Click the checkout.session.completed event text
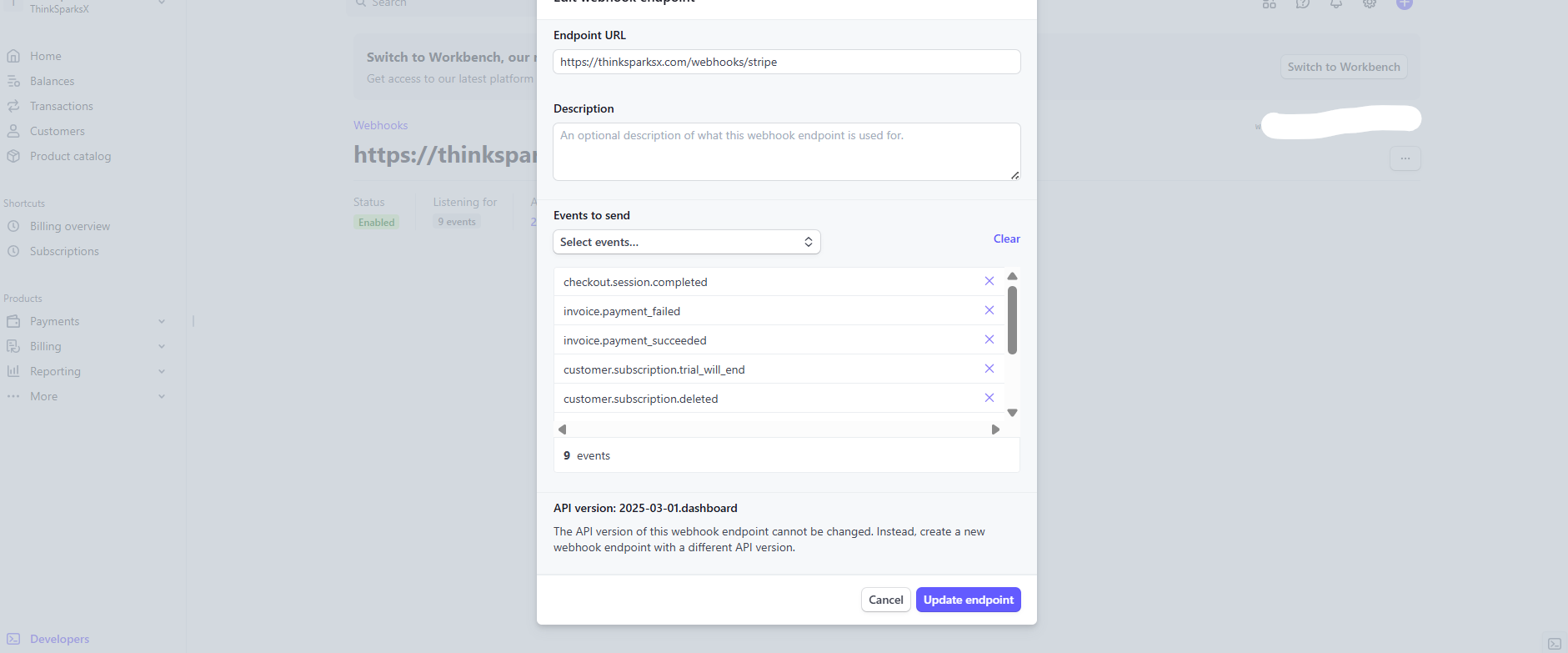1568x653 pixels. click(x=635, y=282)
